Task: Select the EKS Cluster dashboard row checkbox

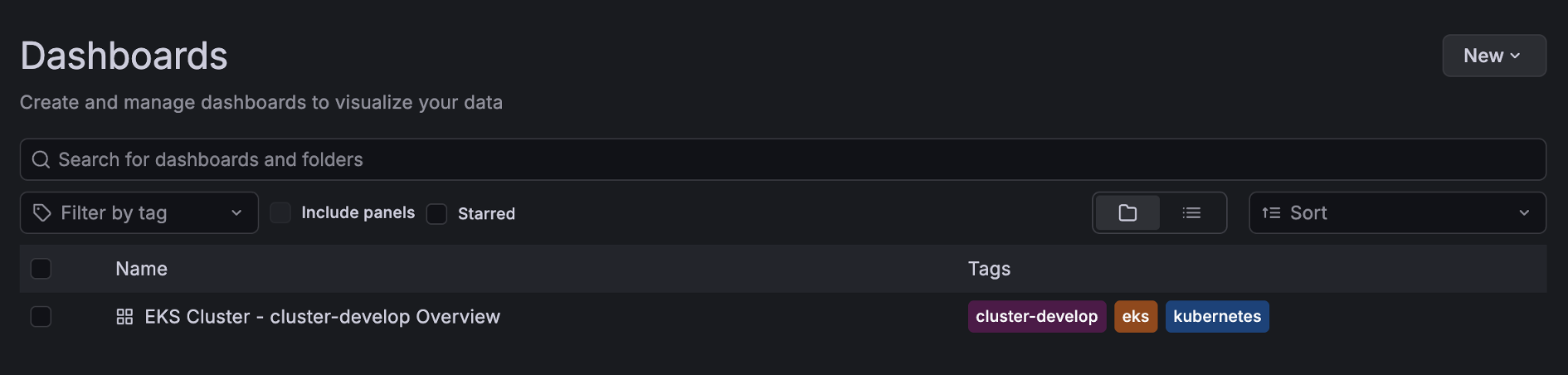Action: point(41,317)
